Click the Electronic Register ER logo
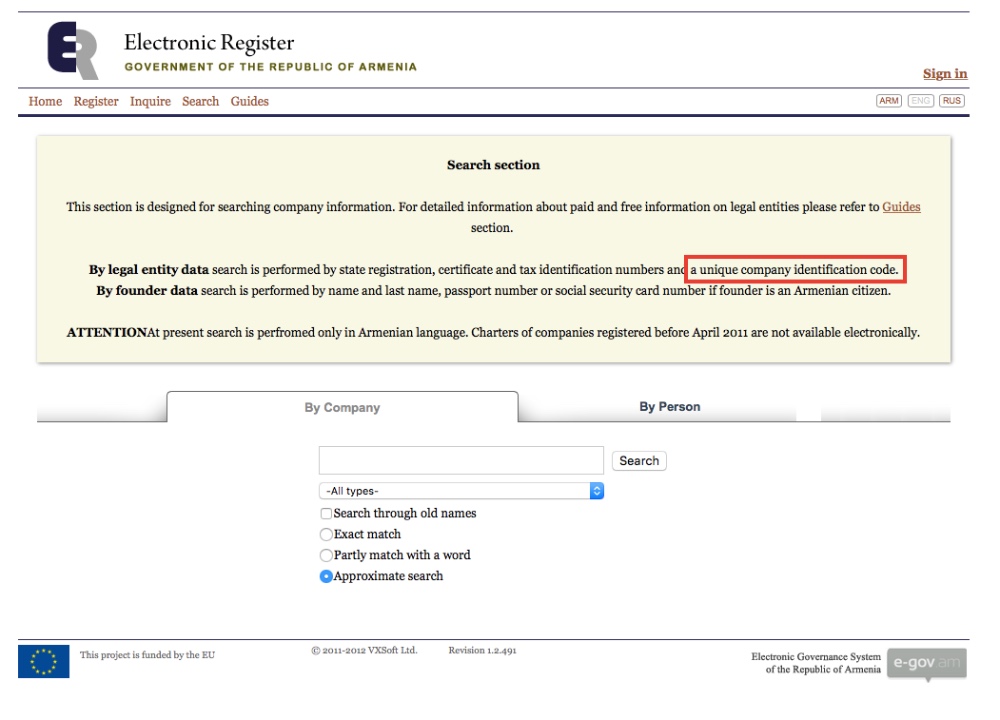This screenshot has width=1000, height=720. pos(73,50)
